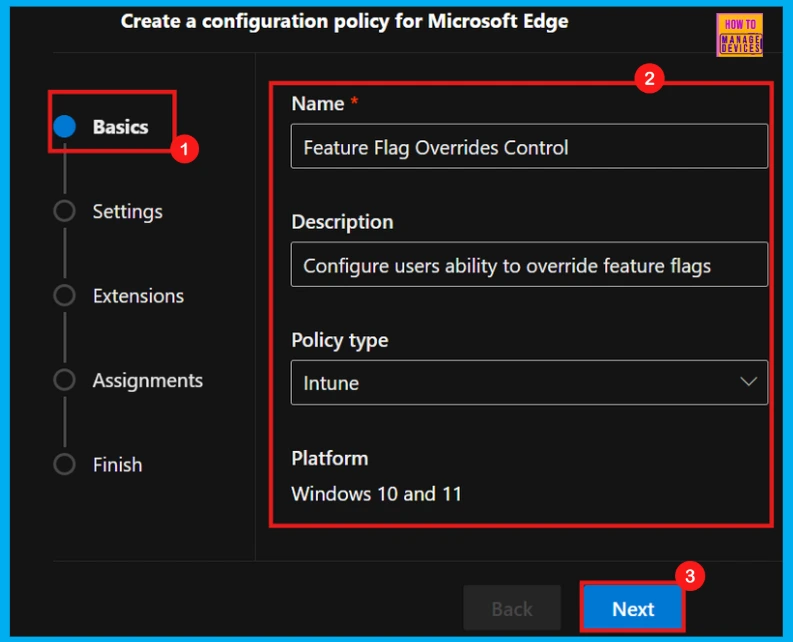Viewport: 793px width, 642px height.
Task: Click the Settings step circle indicator
Action: pyautogui.click(x=65, y=211)
